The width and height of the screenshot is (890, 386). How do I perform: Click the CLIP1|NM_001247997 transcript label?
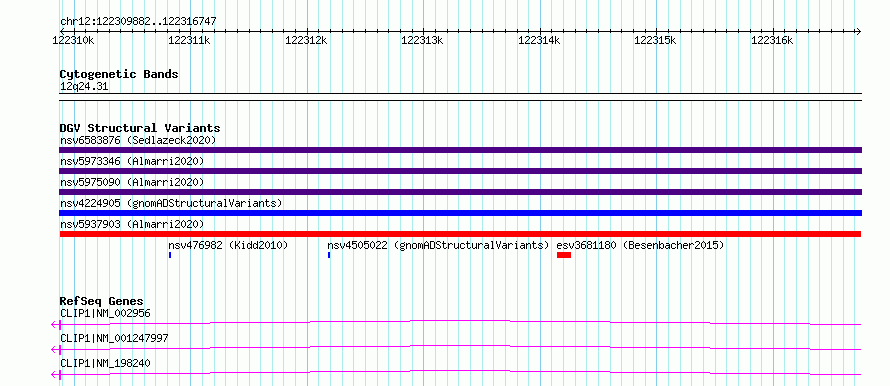pyautogui.click(x=114, y=338)
